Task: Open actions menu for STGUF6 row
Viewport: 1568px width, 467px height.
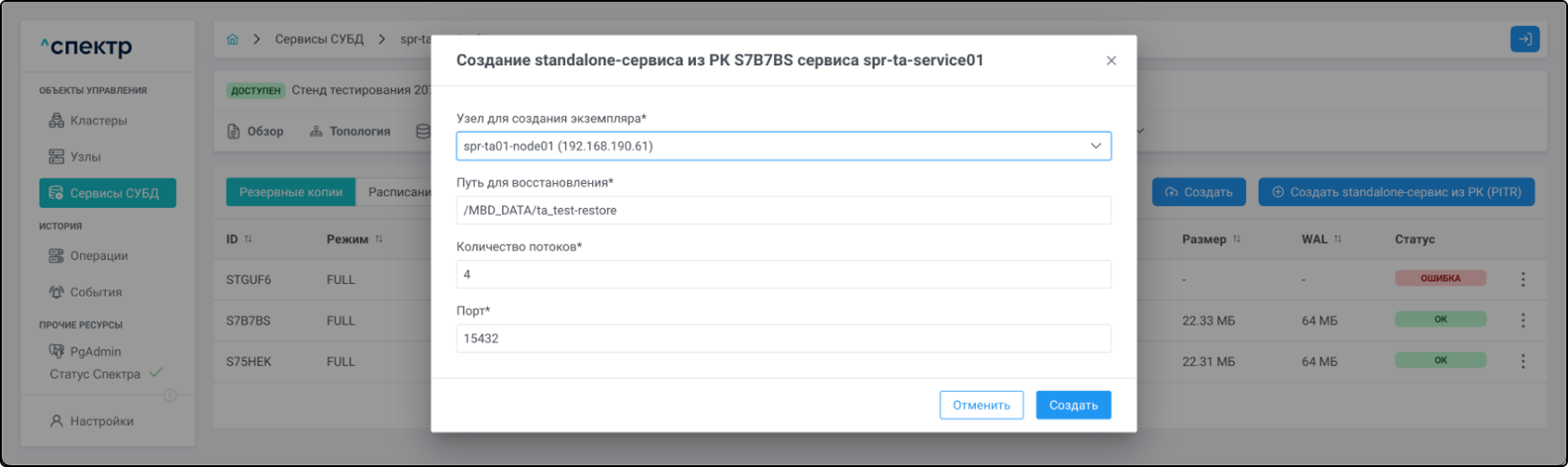Action: (x=1522, y=280)
